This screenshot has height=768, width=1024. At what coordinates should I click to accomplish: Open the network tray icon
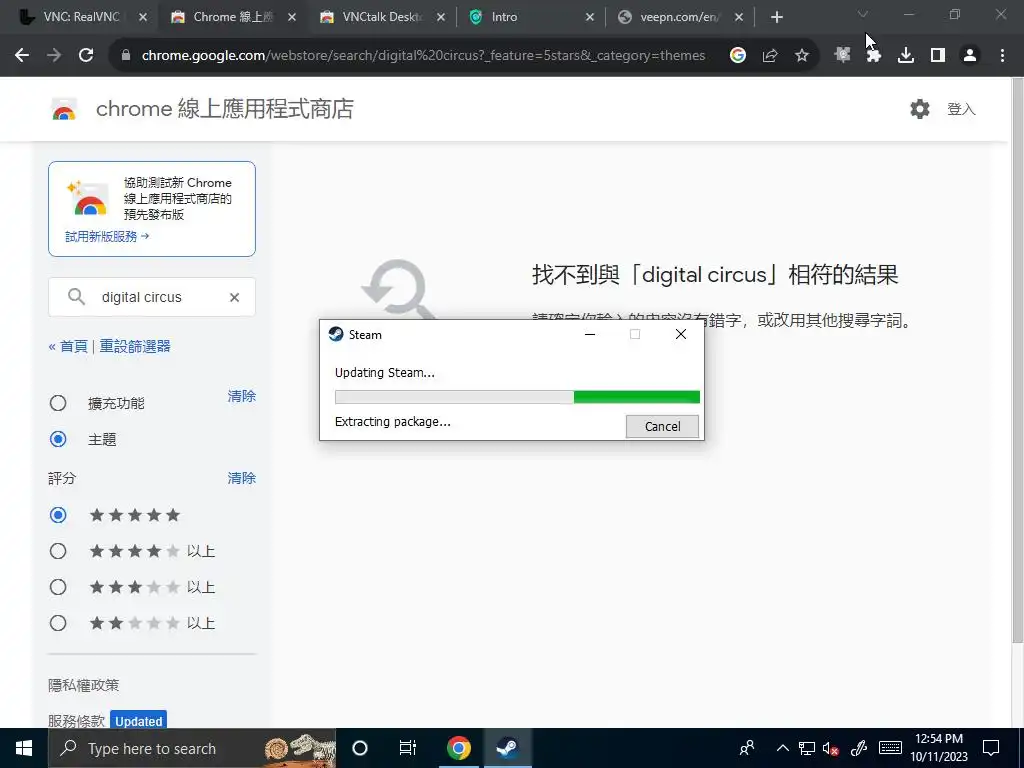click(807, 748)
